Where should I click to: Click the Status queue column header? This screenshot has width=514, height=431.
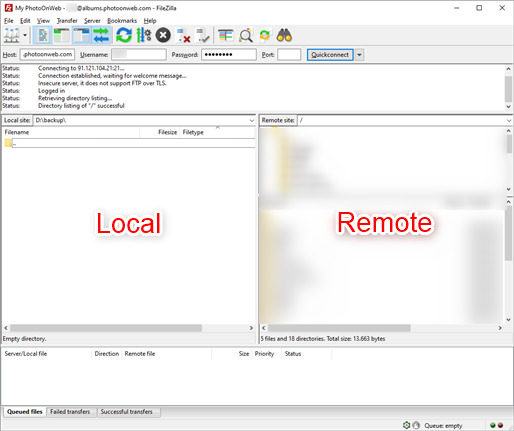coord(307,354)
